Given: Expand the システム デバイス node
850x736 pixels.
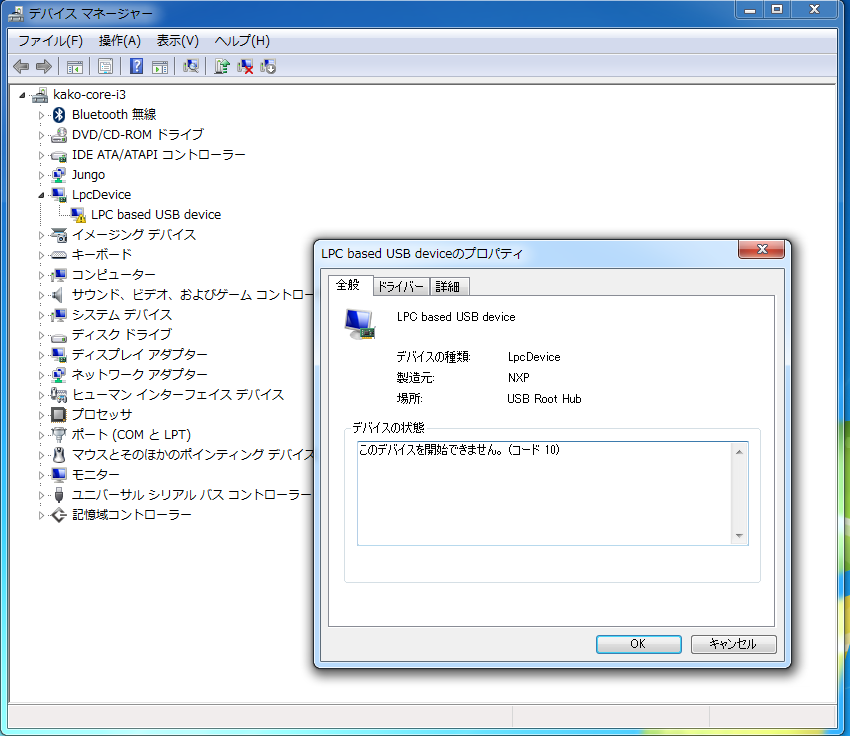Looking at the screenshot, I should 41,315.
